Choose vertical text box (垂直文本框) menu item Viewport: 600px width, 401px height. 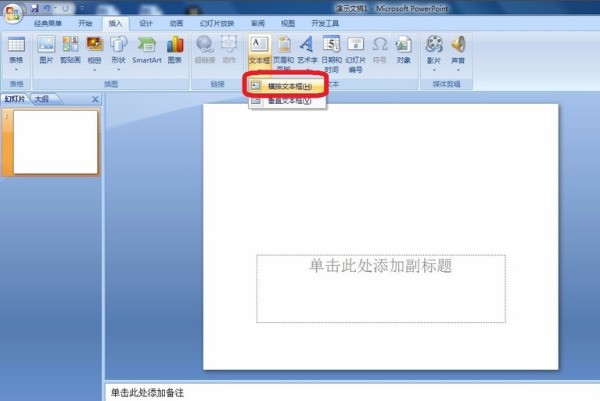[x=287, y=101]
